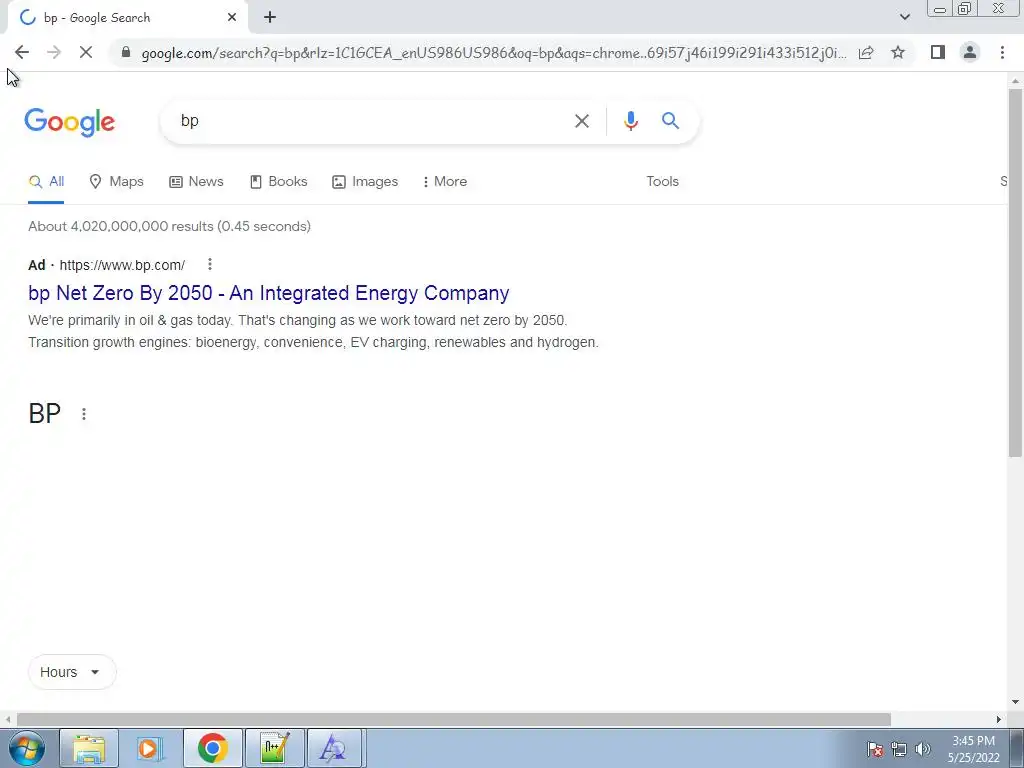Open ad options three-dot menu
Screen dimensions: 1024x768
[210, 264]
